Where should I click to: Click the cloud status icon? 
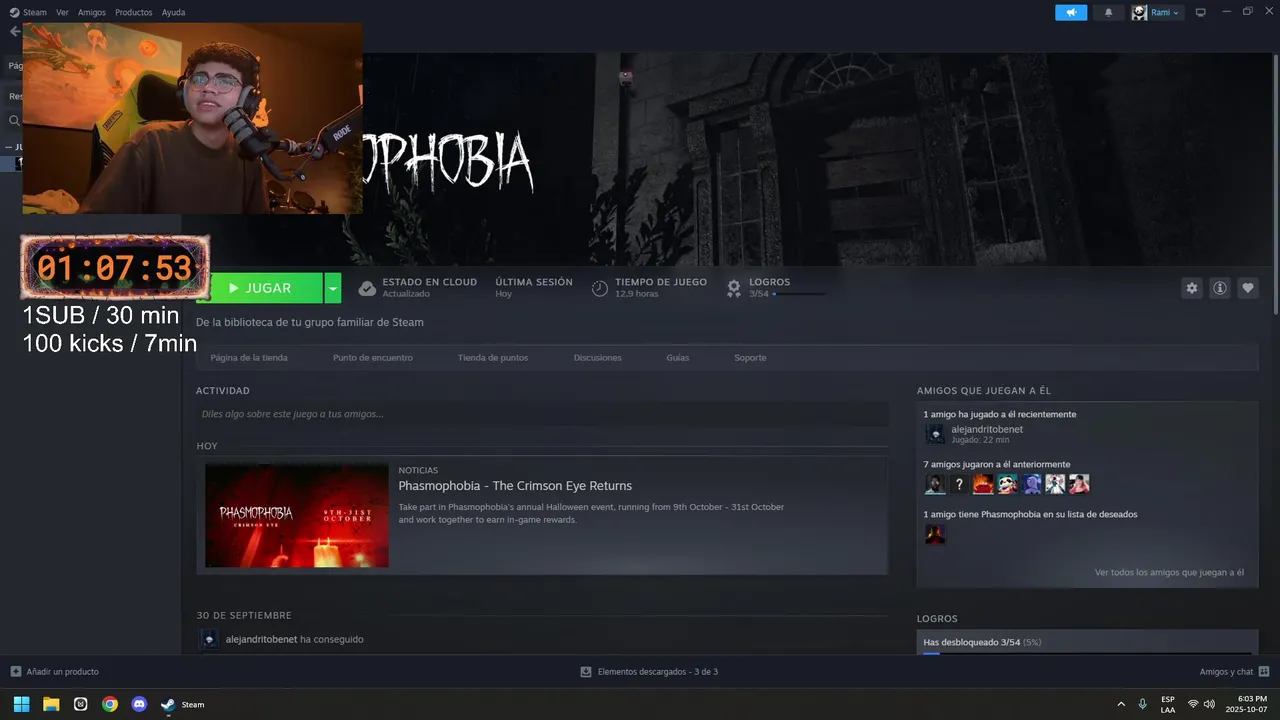[x=367, y=288]
